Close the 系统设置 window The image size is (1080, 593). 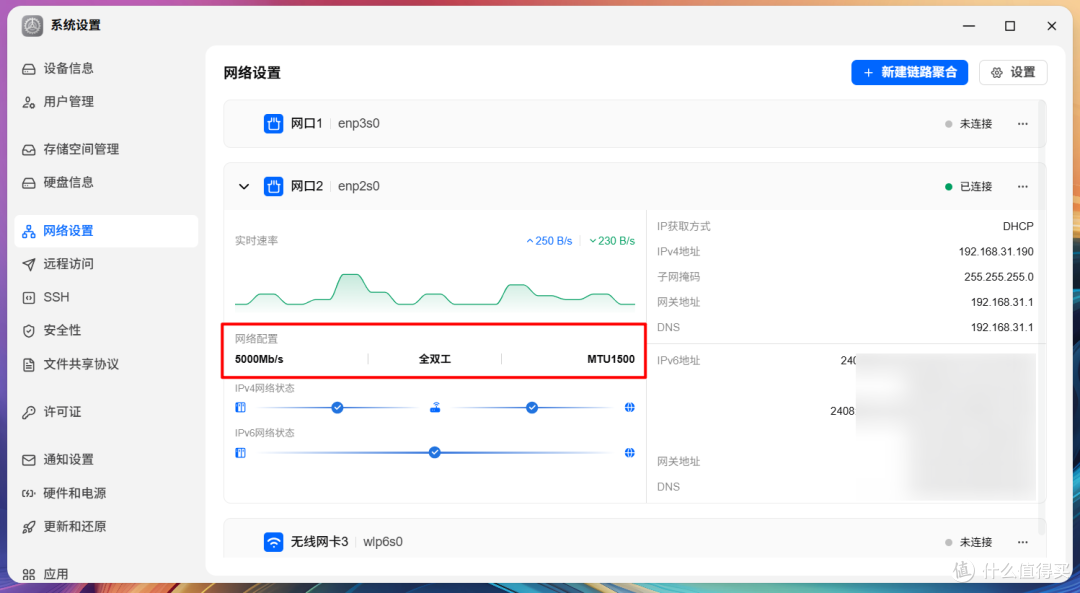pyautogui.click(x=1052, y=26)
